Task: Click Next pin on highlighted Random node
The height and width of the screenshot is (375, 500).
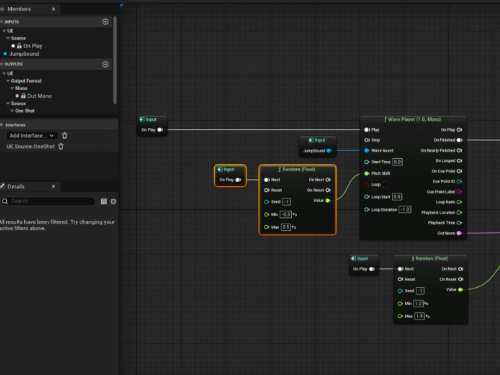Action: coord(266,180)
